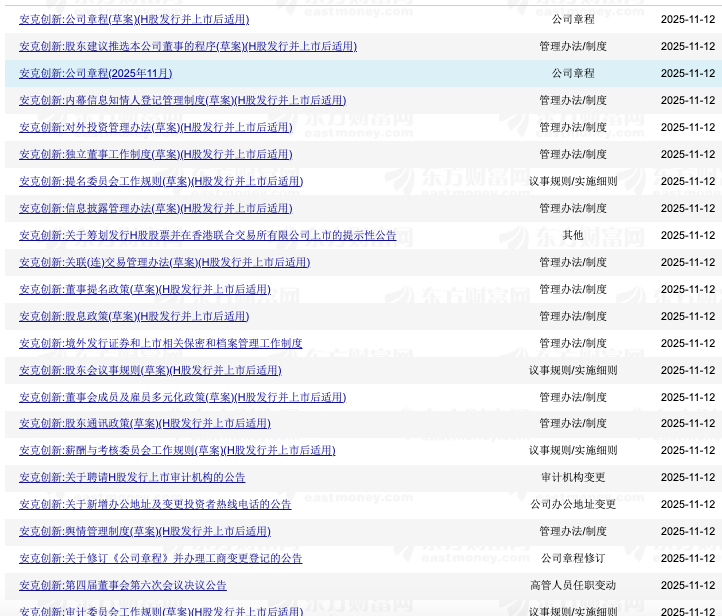This screenshot has height=616, width=722.
Task: Click 新增办公地址及变更投资者热线电话 announcement
Action: 156,504
